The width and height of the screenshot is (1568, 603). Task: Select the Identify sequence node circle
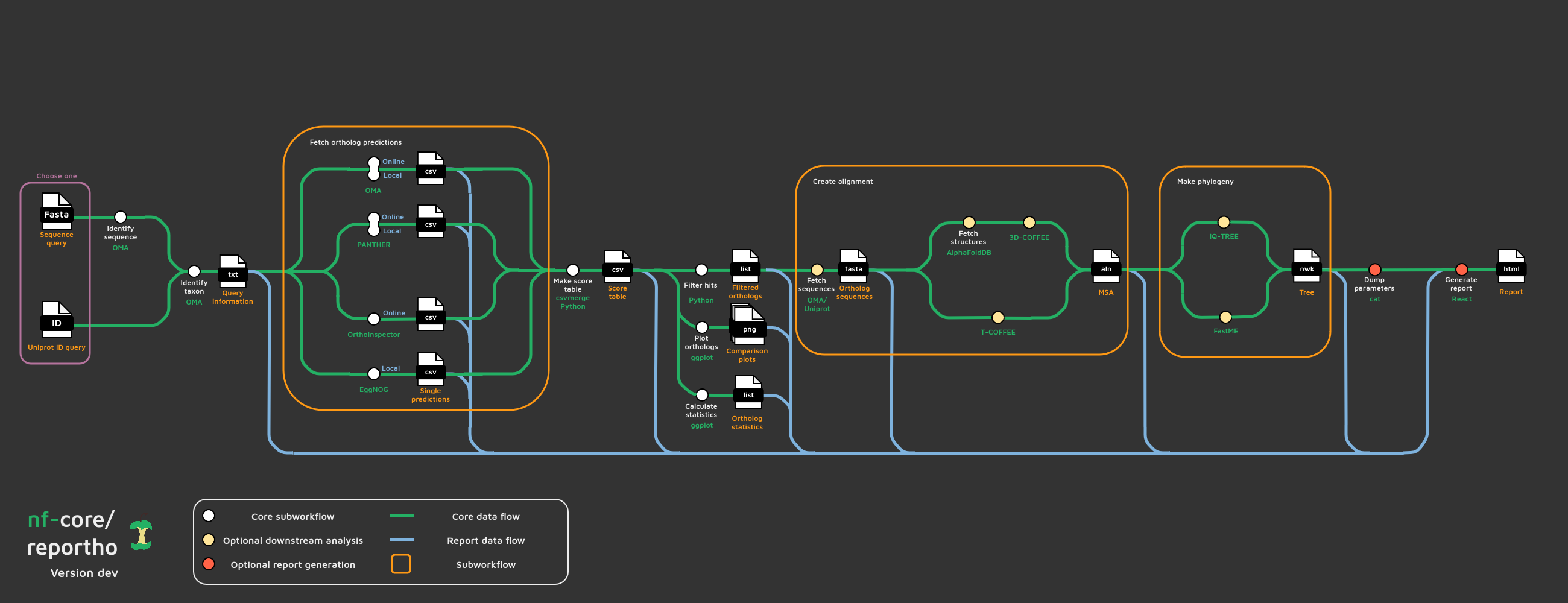point(121,217)
